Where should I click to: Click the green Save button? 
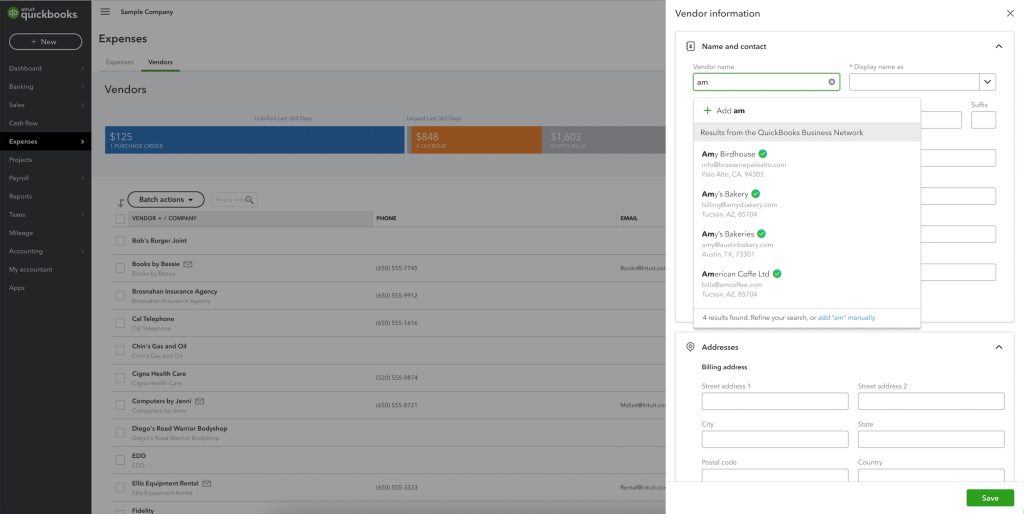[990, 498]
